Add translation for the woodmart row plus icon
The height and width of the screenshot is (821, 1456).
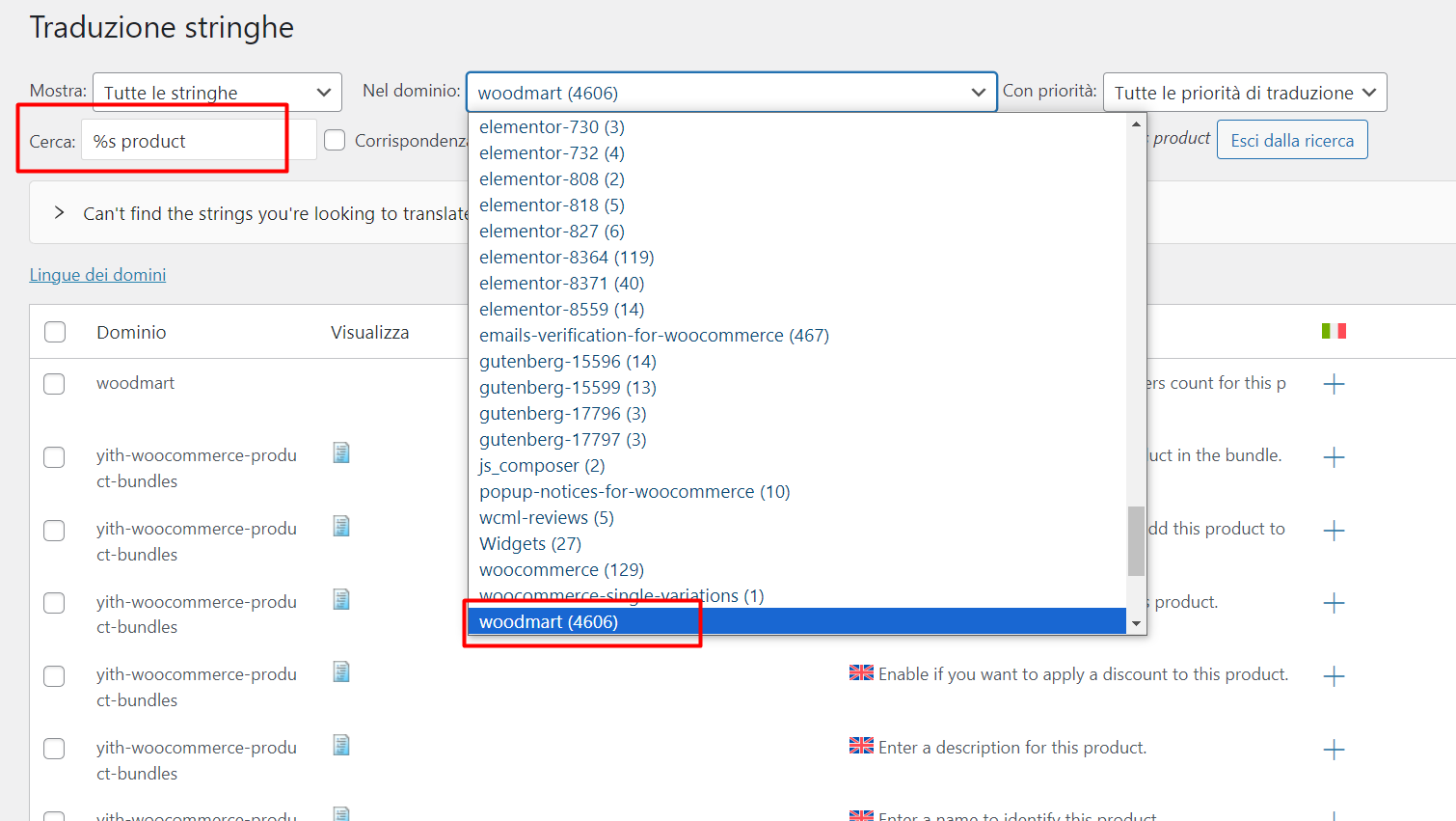(1334, 384)
